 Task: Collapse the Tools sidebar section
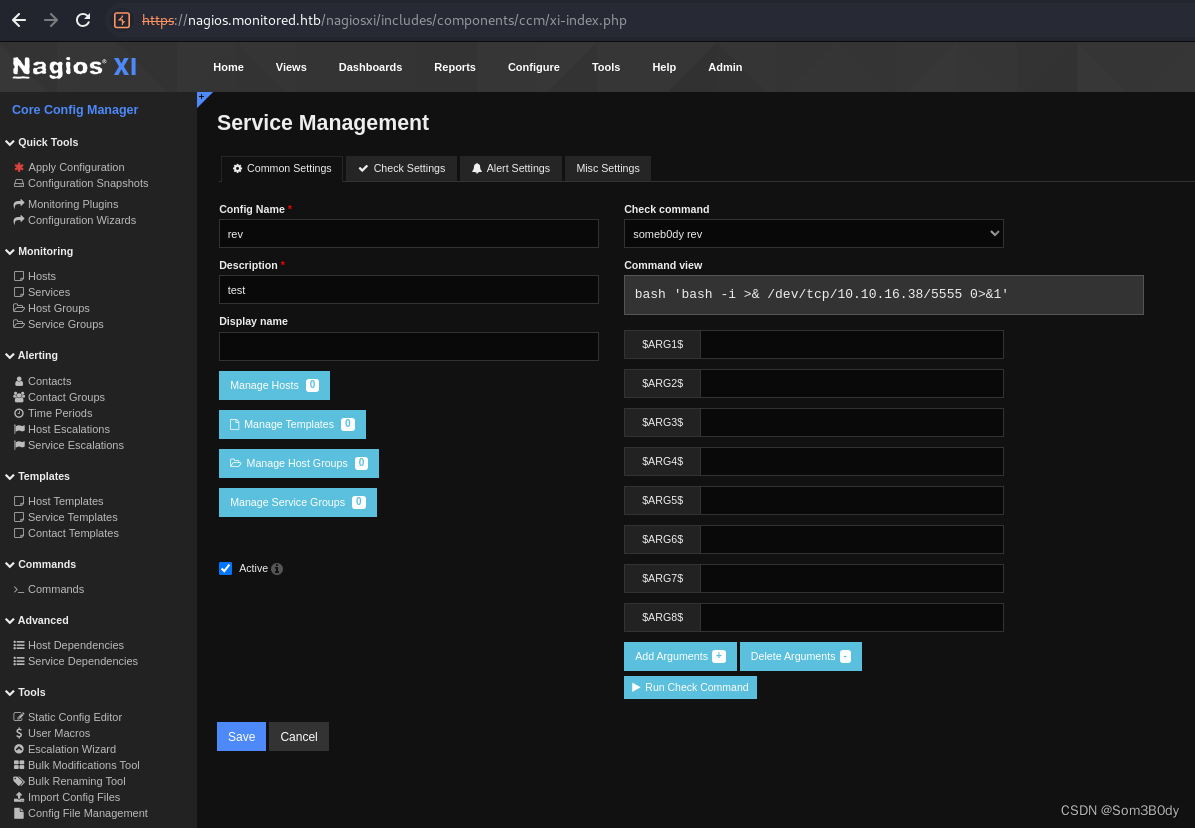pyautogui.click(x=26, y=692)
